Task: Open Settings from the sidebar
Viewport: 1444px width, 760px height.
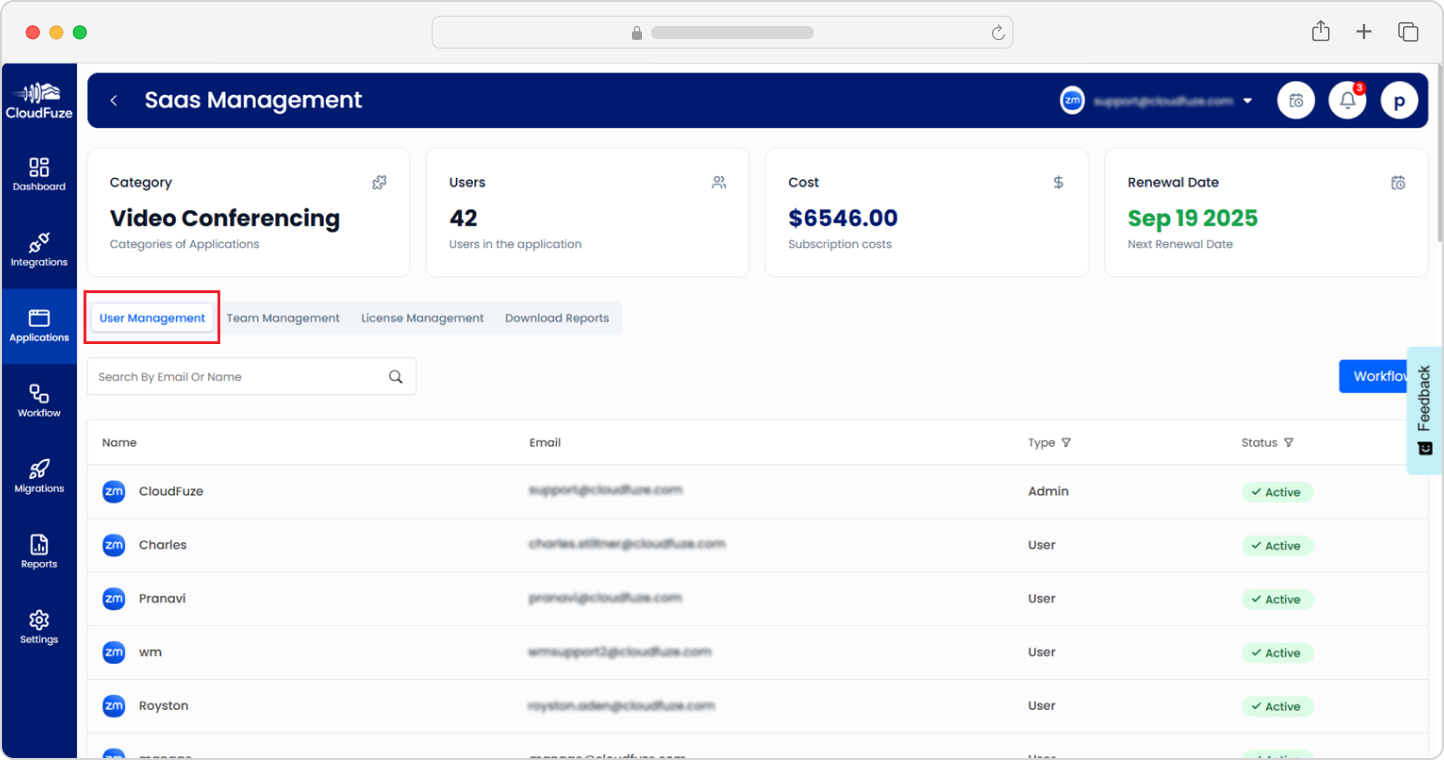Action: tap(39, 625)
